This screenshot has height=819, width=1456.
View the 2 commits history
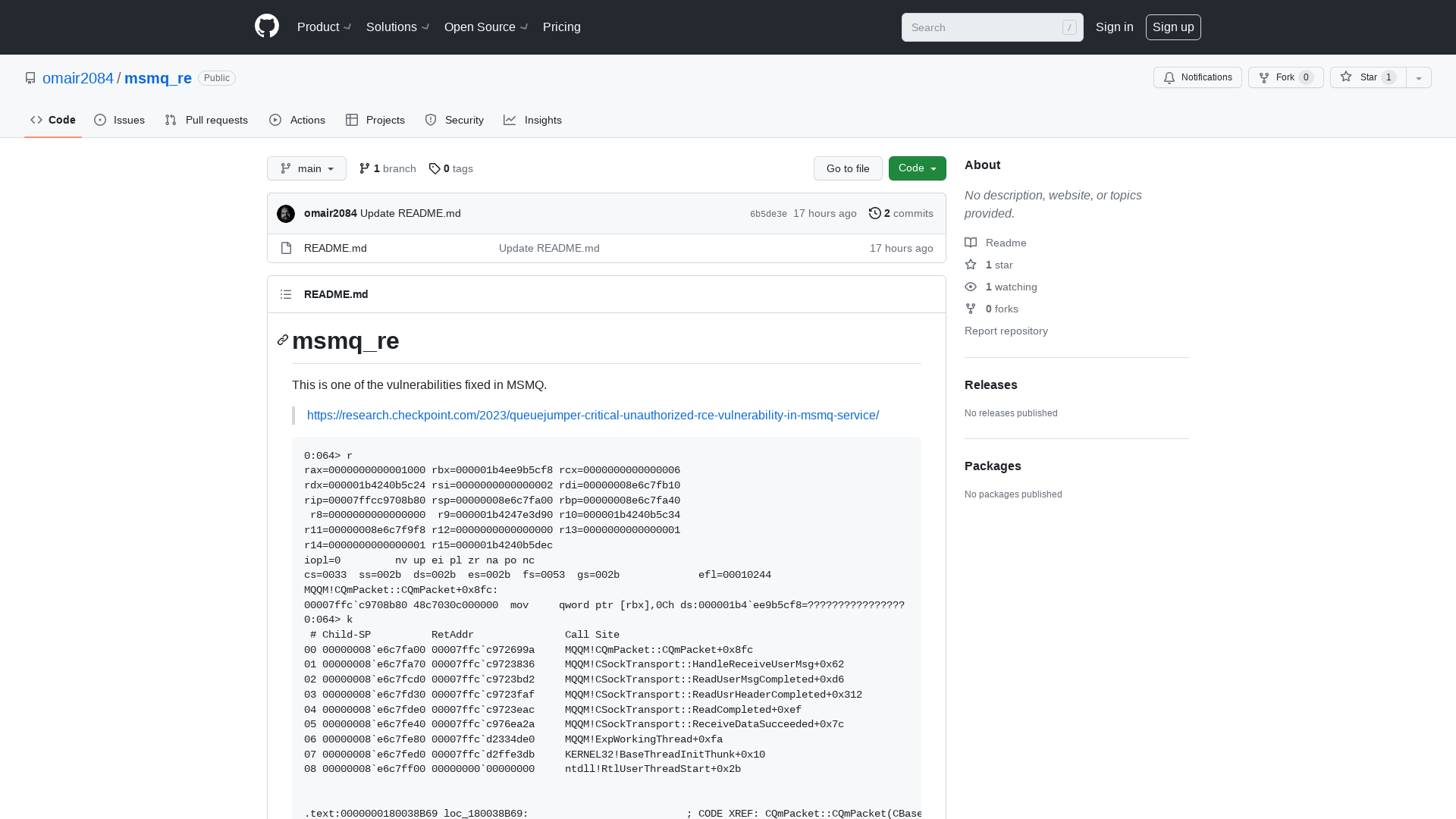tap(901, 213)
